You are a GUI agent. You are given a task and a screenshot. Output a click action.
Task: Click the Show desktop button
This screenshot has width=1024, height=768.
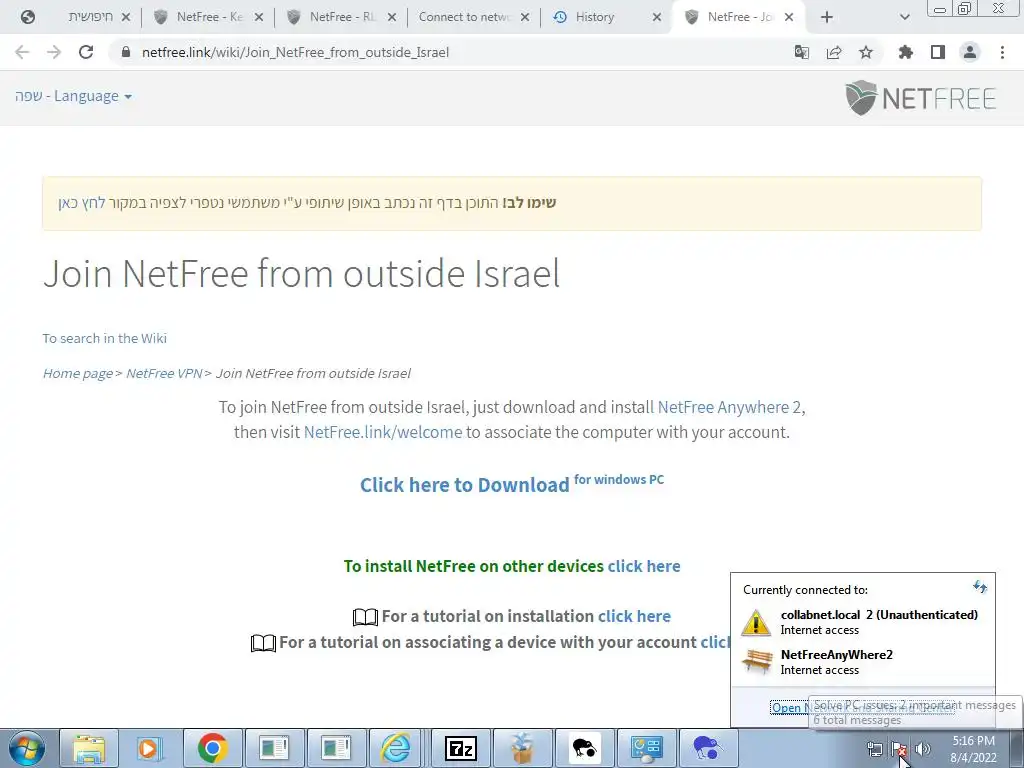(1017, 749)
